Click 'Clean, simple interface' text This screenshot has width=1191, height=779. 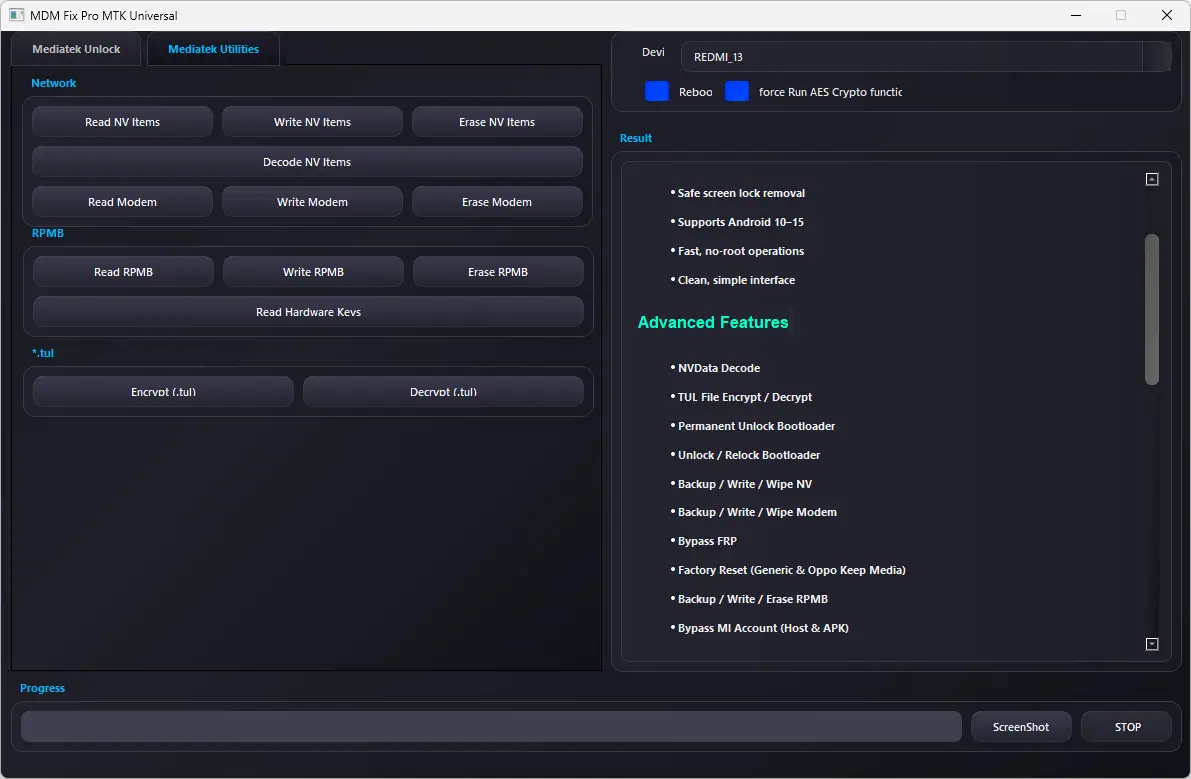(x=736, y=280)
